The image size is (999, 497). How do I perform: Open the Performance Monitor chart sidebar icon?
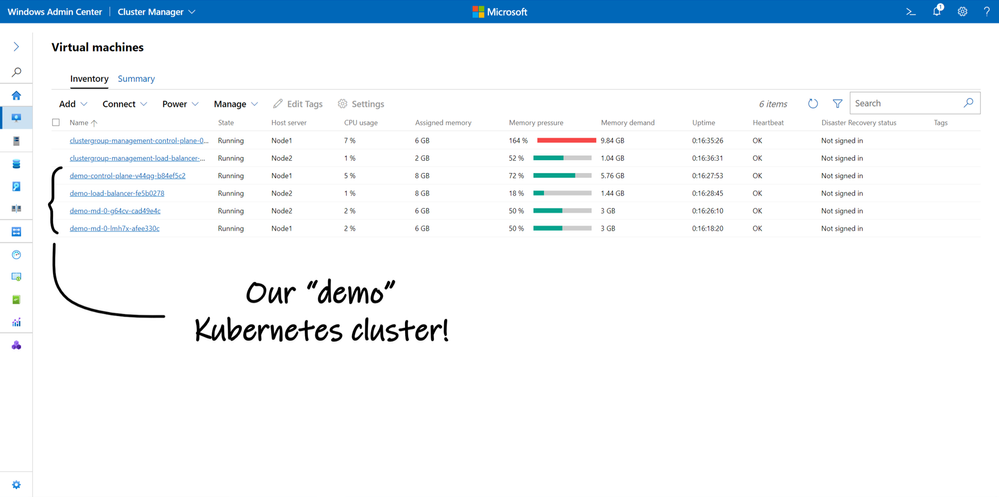tap(17, 322)
